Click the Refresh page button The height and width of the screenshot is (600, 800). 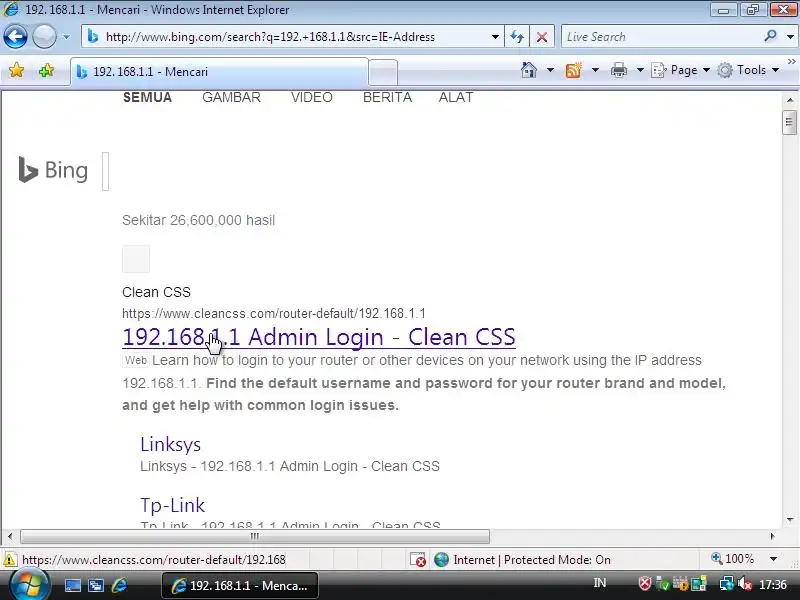(517, 37)
